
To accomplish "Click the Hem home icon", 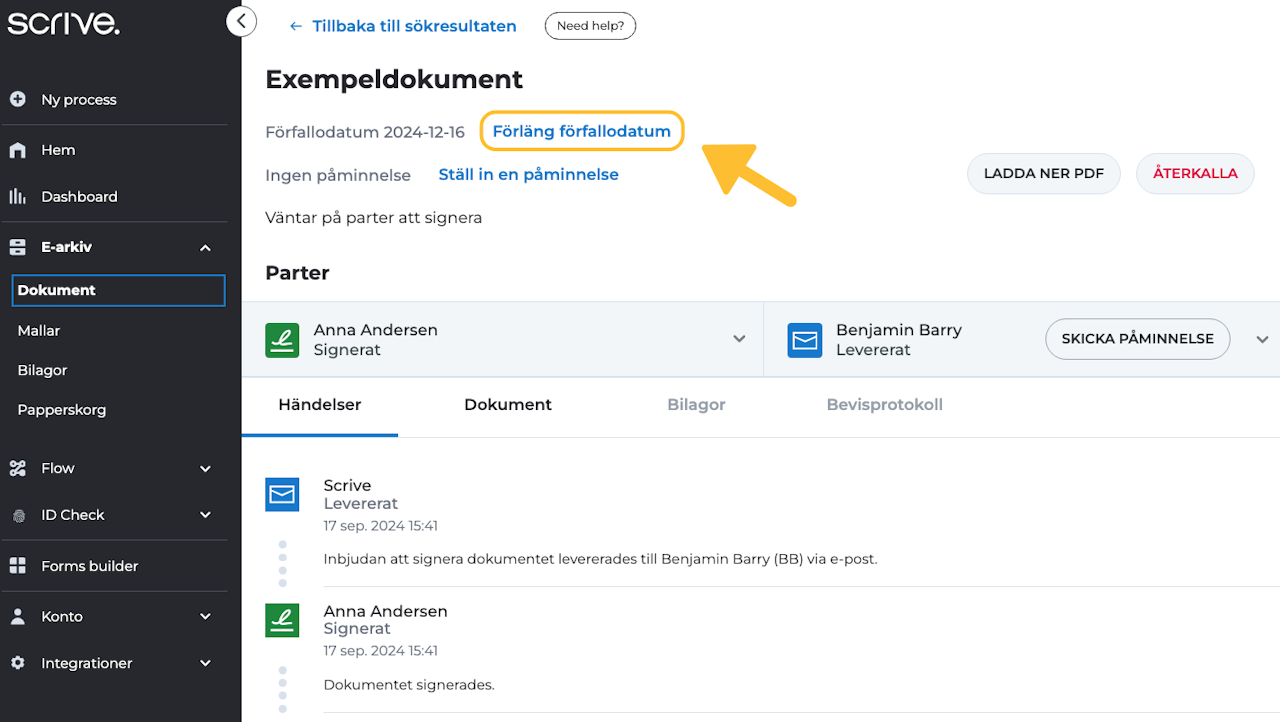I will tap(17, 150).
